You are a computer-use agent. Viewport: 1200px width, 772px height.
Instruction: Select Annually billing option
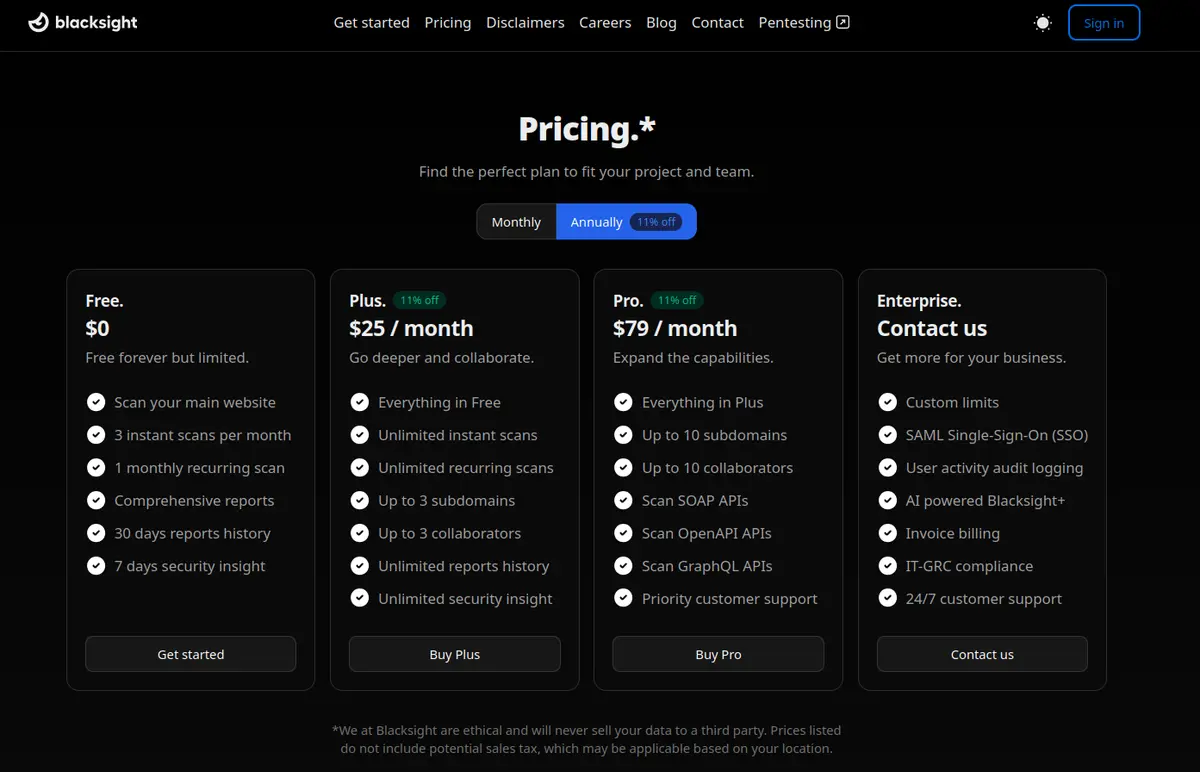[597, 222]
